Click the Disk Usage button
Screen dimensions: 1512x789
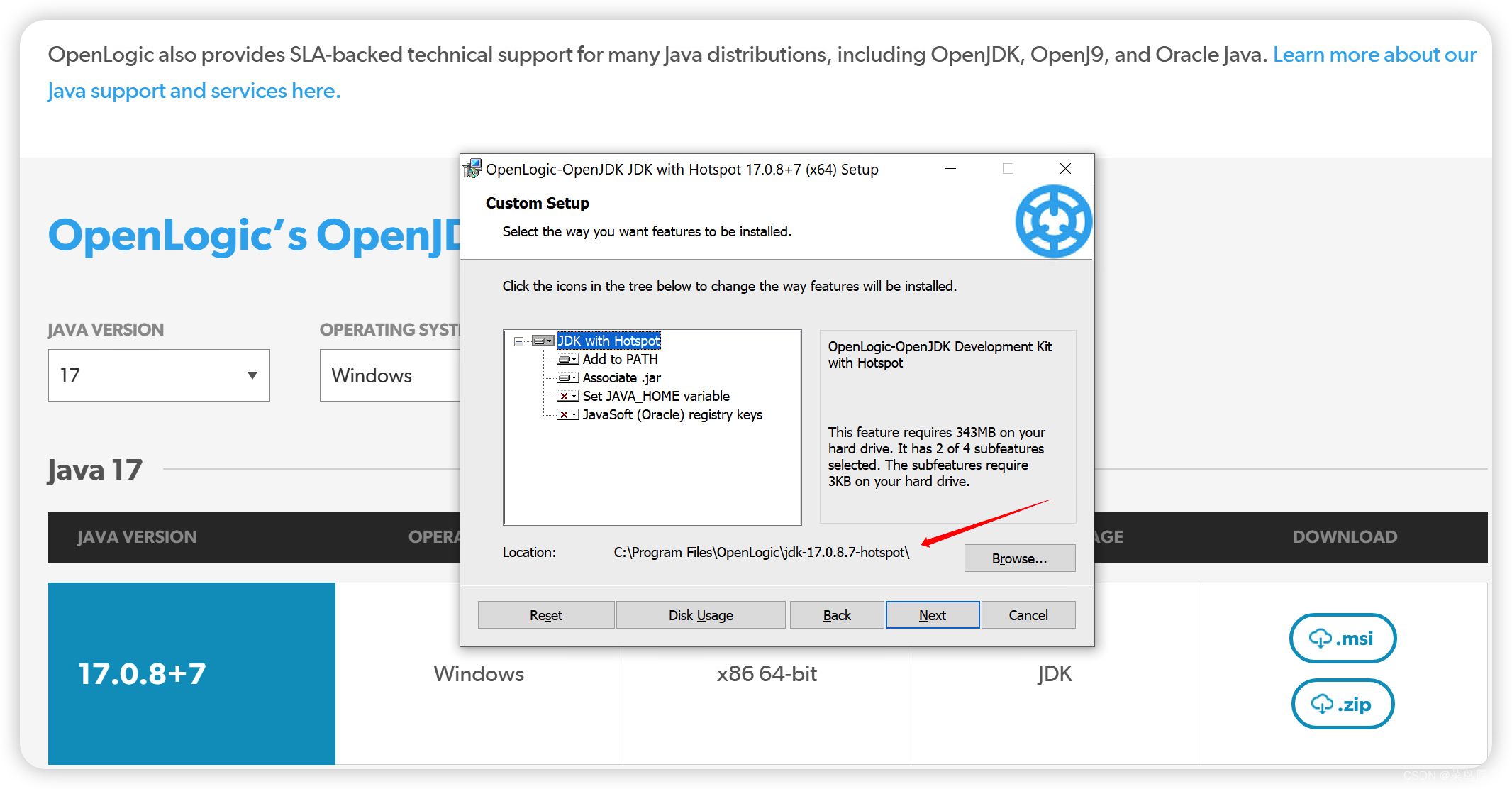[x=701, y=615]
